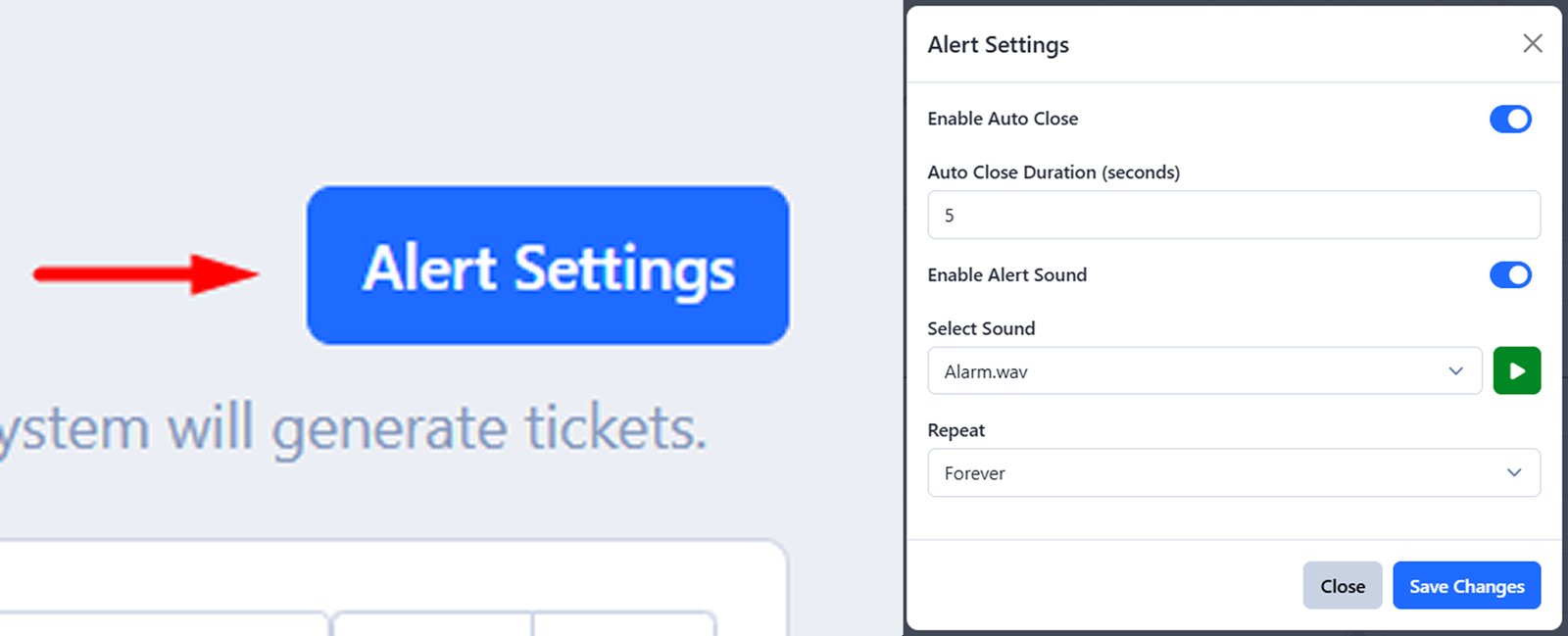1568x636 pixels.
Task: Click the "Auto Close Duration (seconds)" label
Action: pyautogui.click(x=1053, y=172)
